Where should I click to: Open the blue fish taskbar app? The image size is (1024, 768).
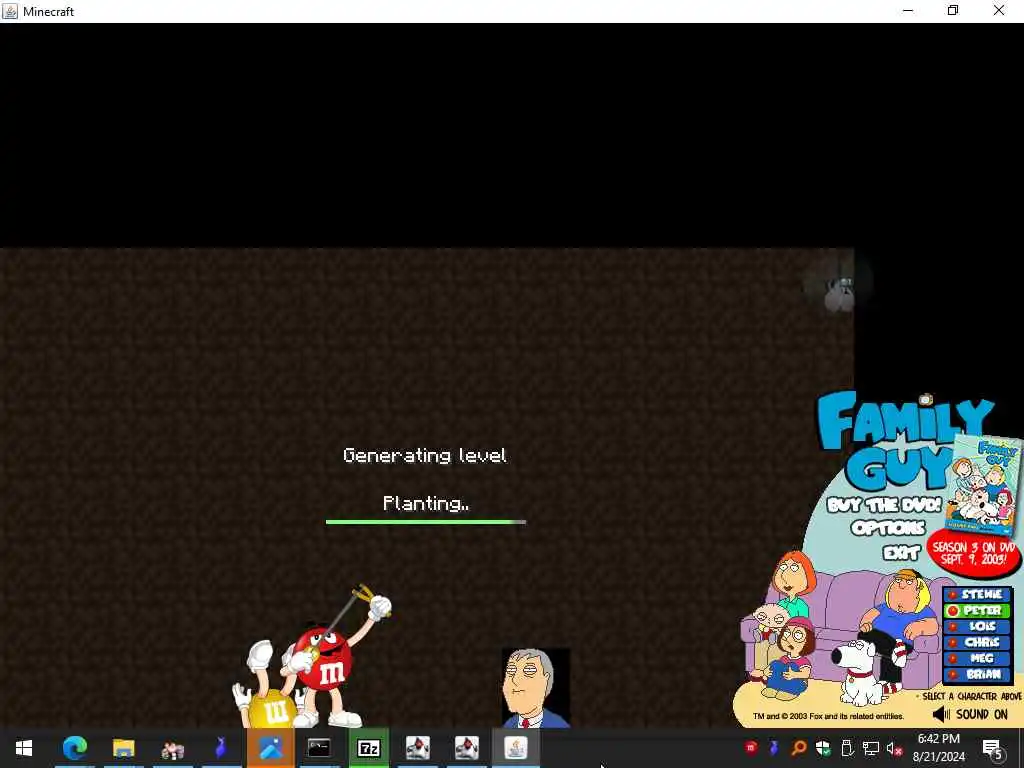[x=221, y=748]
